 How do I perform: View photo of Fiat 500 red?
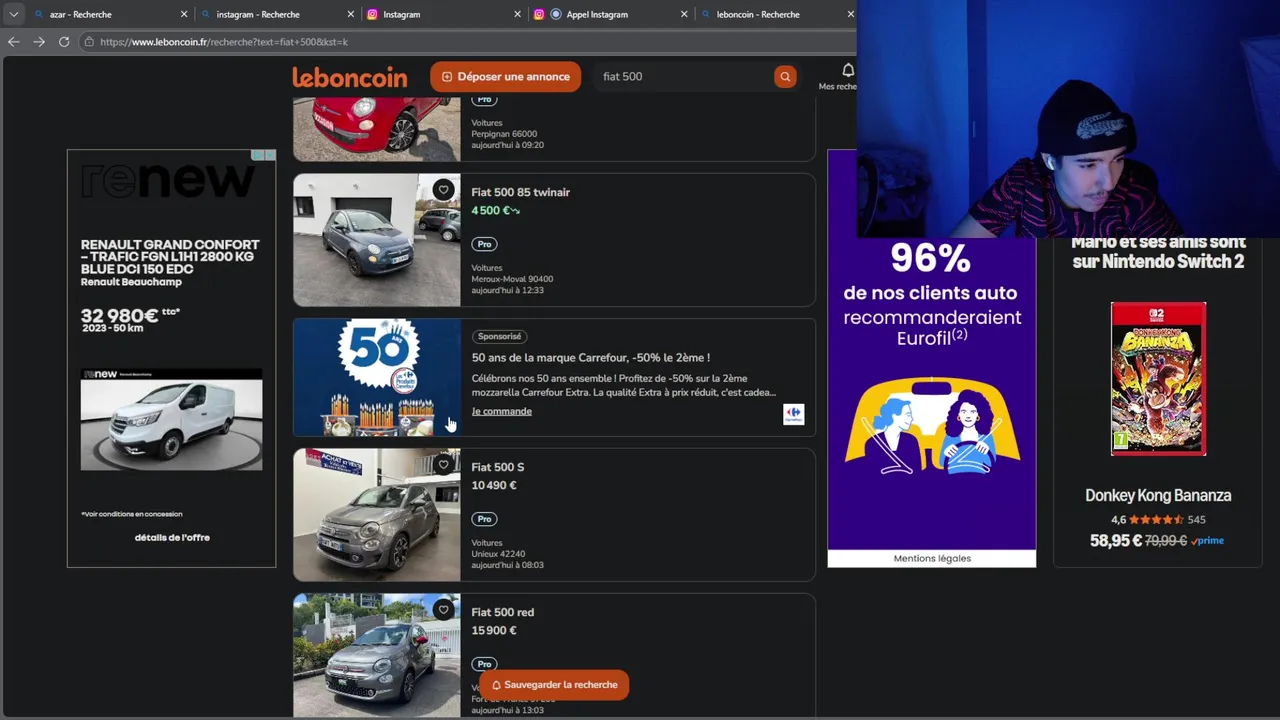point(376,656)
